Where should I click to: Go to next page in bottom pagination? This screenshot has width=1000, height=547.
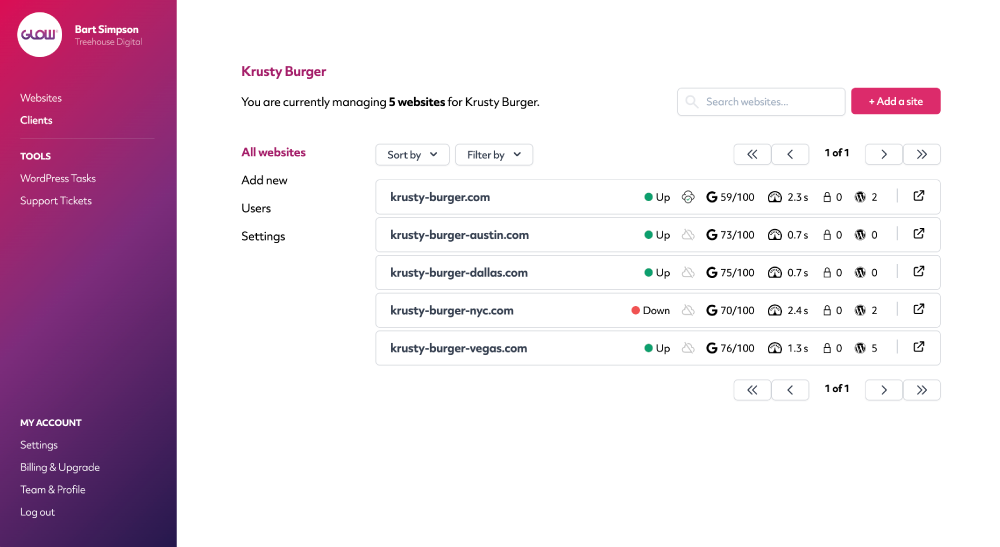point(884,390)
